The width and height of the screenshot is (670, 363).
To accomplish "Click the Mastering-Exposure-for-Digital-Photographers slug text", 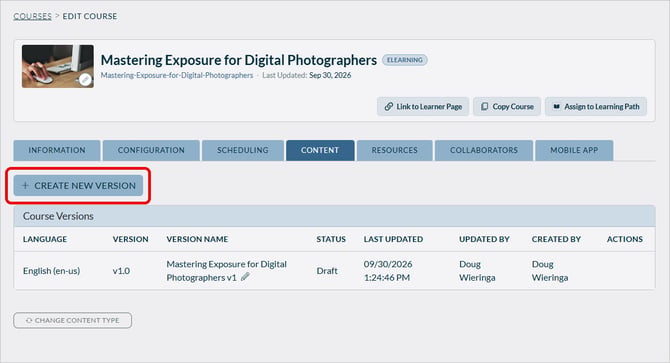I will (177, 75).
